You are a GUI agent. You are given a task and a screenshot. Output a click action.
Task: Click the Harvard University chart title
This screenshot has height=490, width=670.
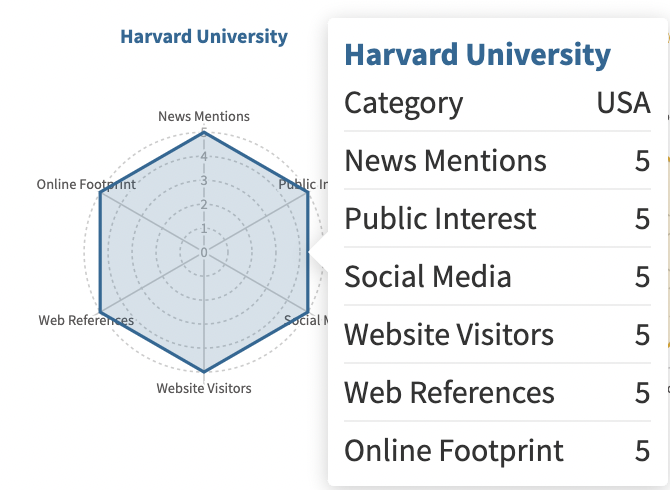click(204, 37)
